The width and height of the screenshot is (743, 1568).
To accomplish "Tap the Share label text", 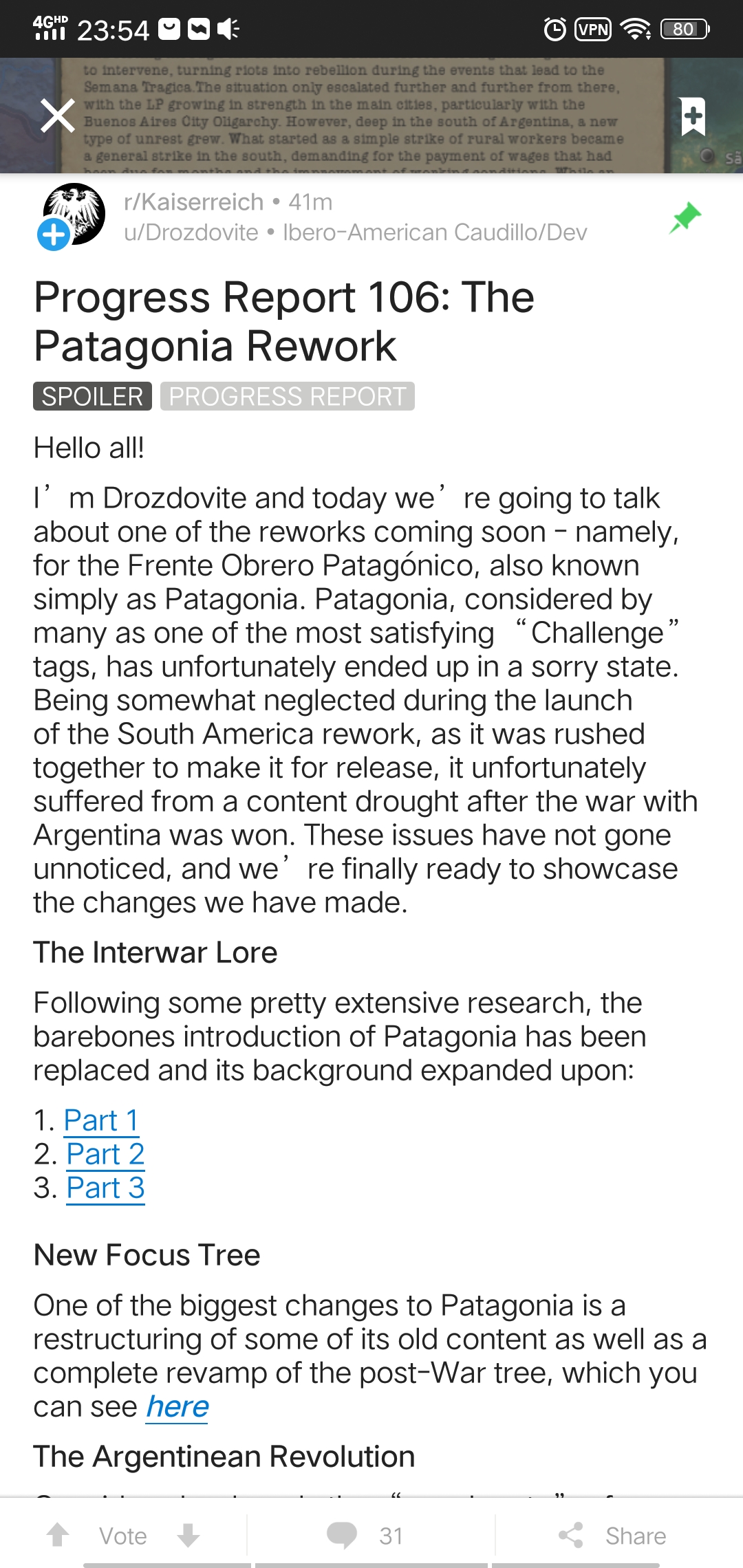I will click(x=636, y=1536).
